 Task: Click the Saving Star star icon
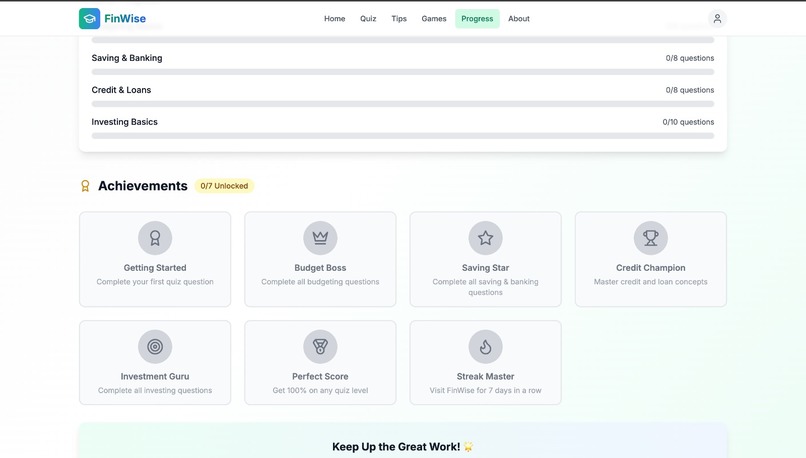(x=485, y=238)
